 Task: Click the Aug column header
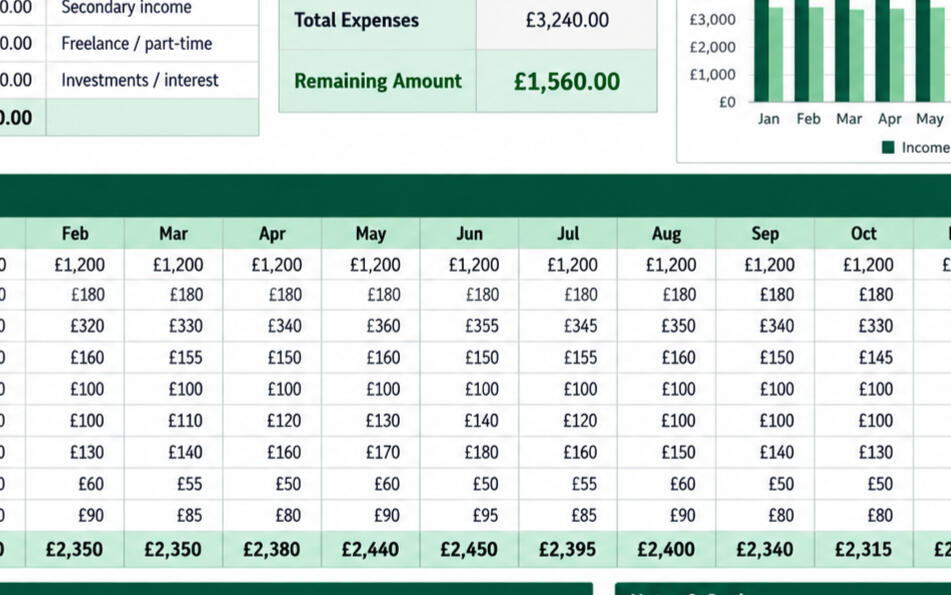click(667, 234)
